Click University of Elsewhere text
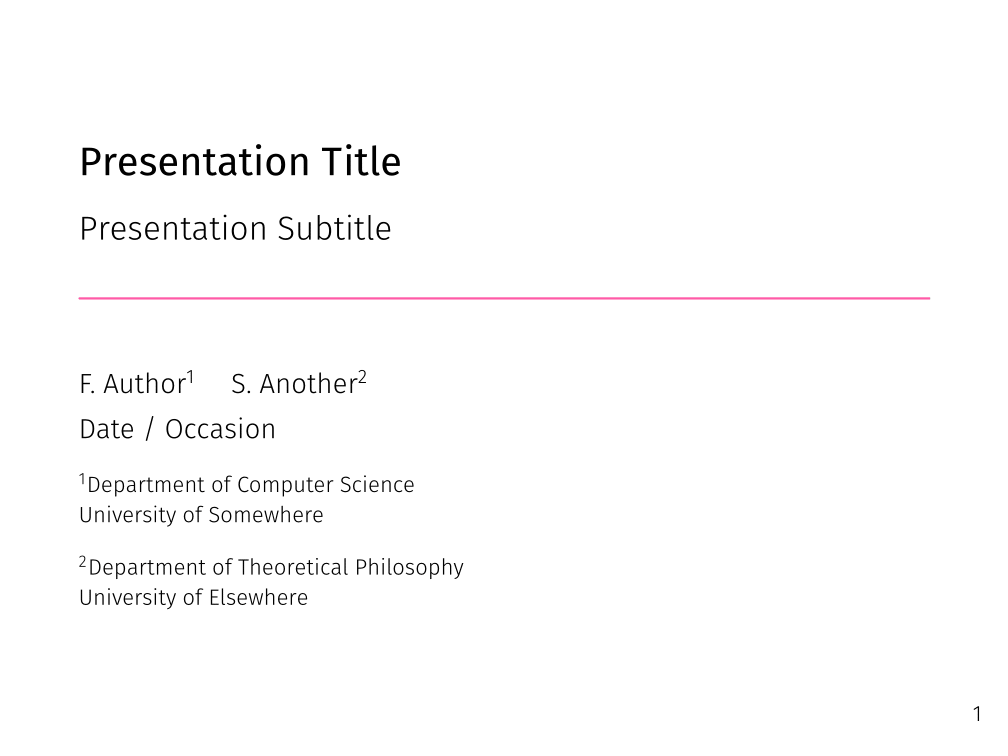Viewport: 1008px width, 756px height. pos(193,598)
